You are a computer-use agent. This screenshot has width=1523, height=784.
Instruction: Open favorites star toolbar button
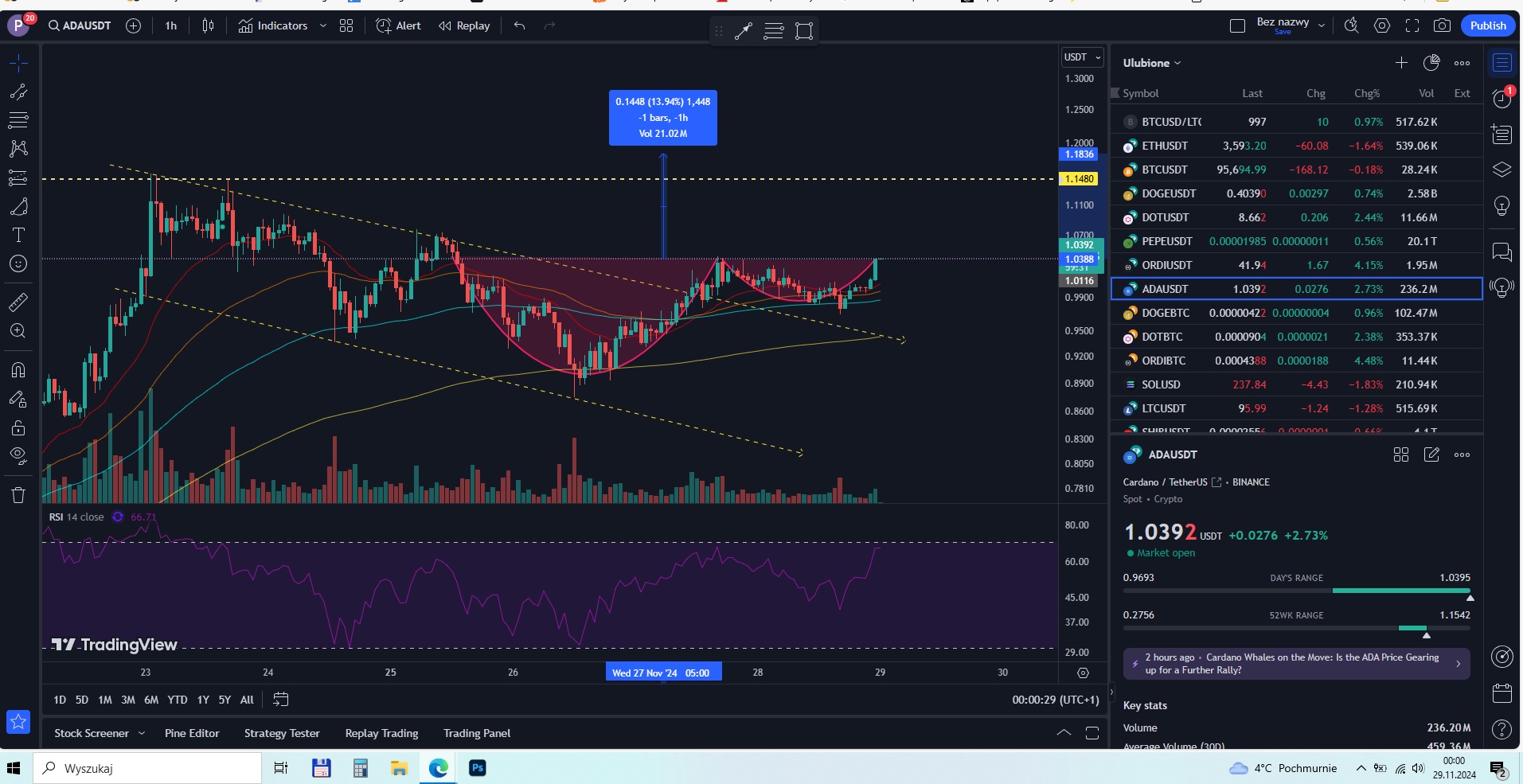click(x=18, y=722)
